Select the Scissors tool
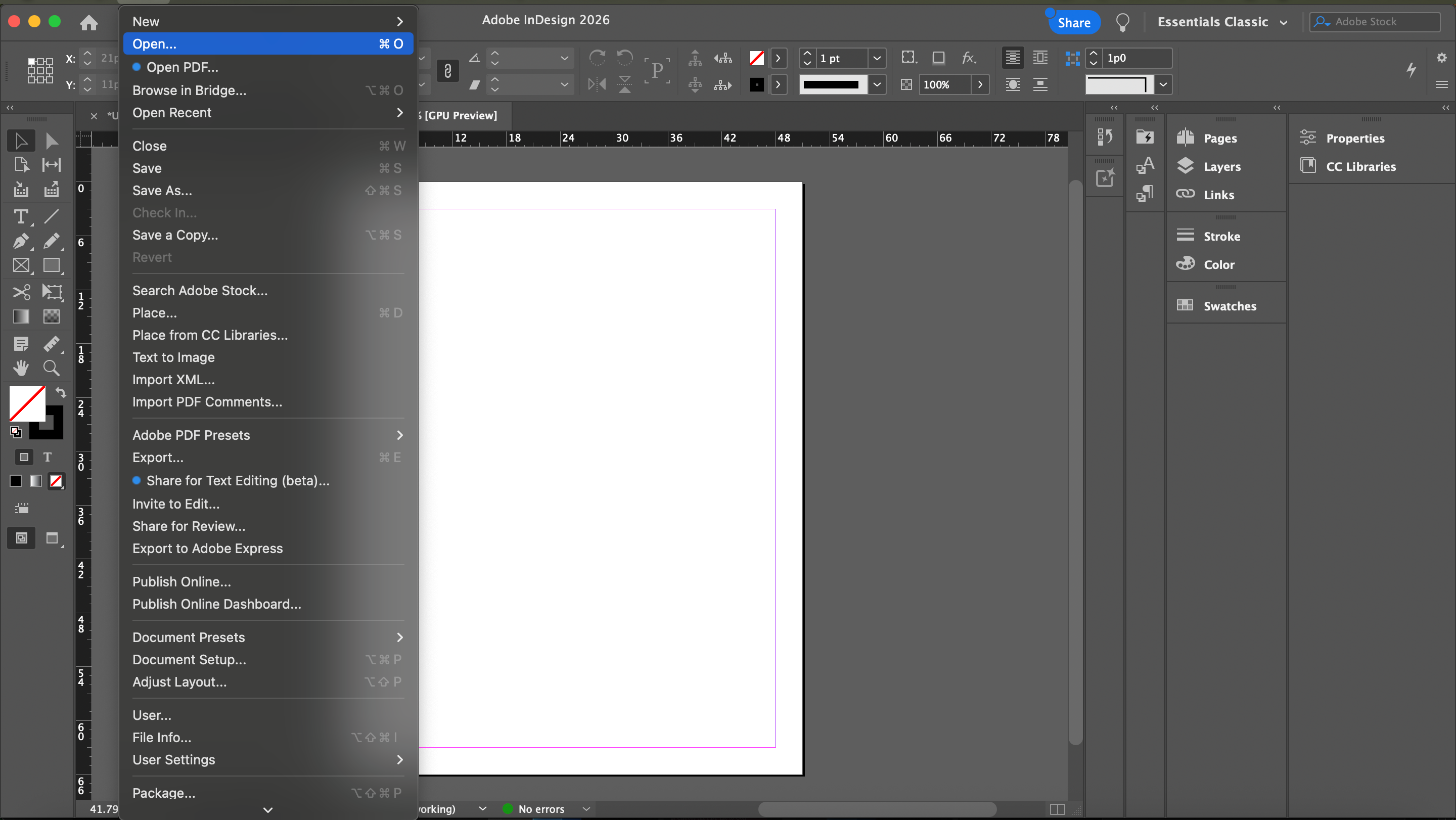The image size is (1456, 820). pyautogui.click(x=21, y=292)
